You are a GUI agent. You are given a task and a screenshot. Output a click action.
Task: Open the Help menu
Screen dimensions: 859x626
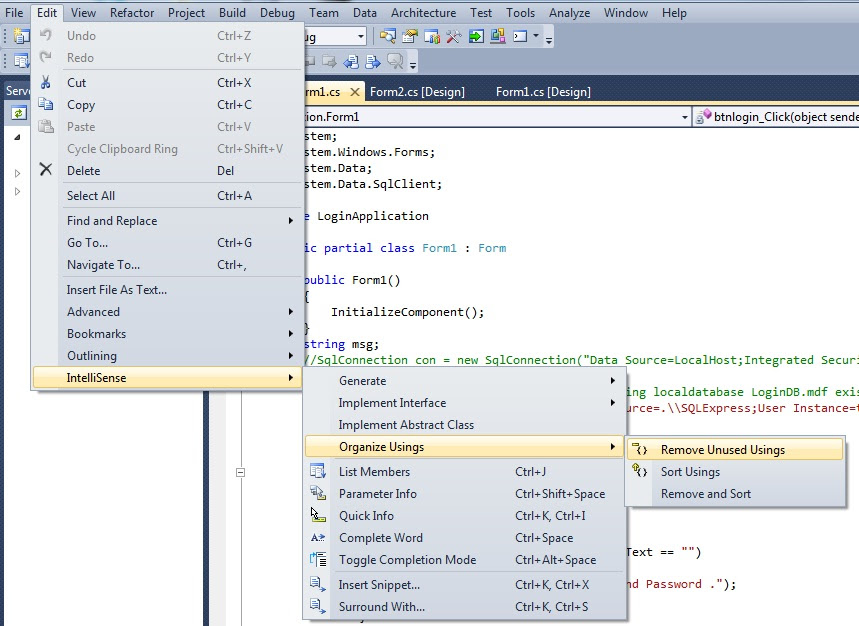point(674,13)
